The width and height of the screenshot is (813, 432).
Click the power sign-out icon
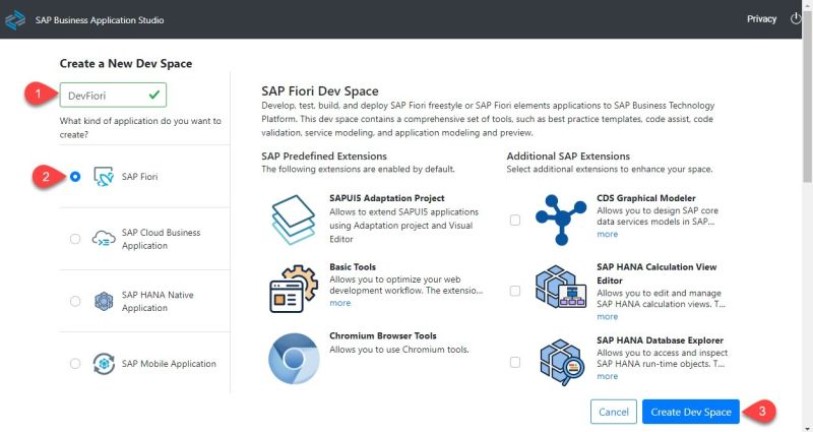(795, 19)
